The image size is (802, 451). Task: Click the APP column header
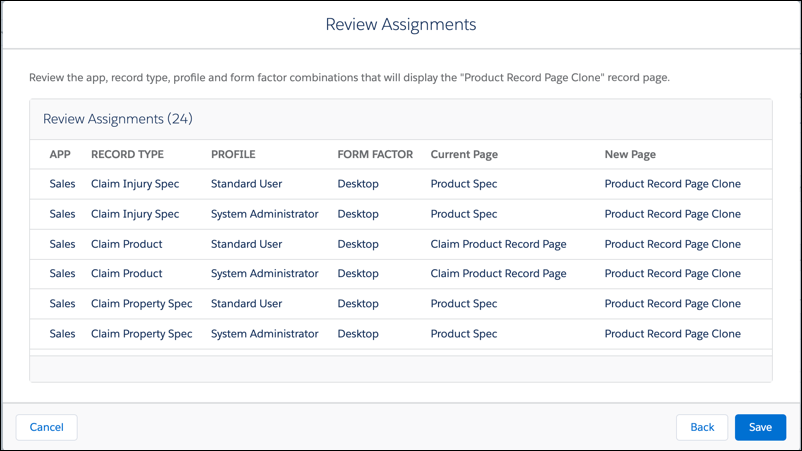point(60,154)
